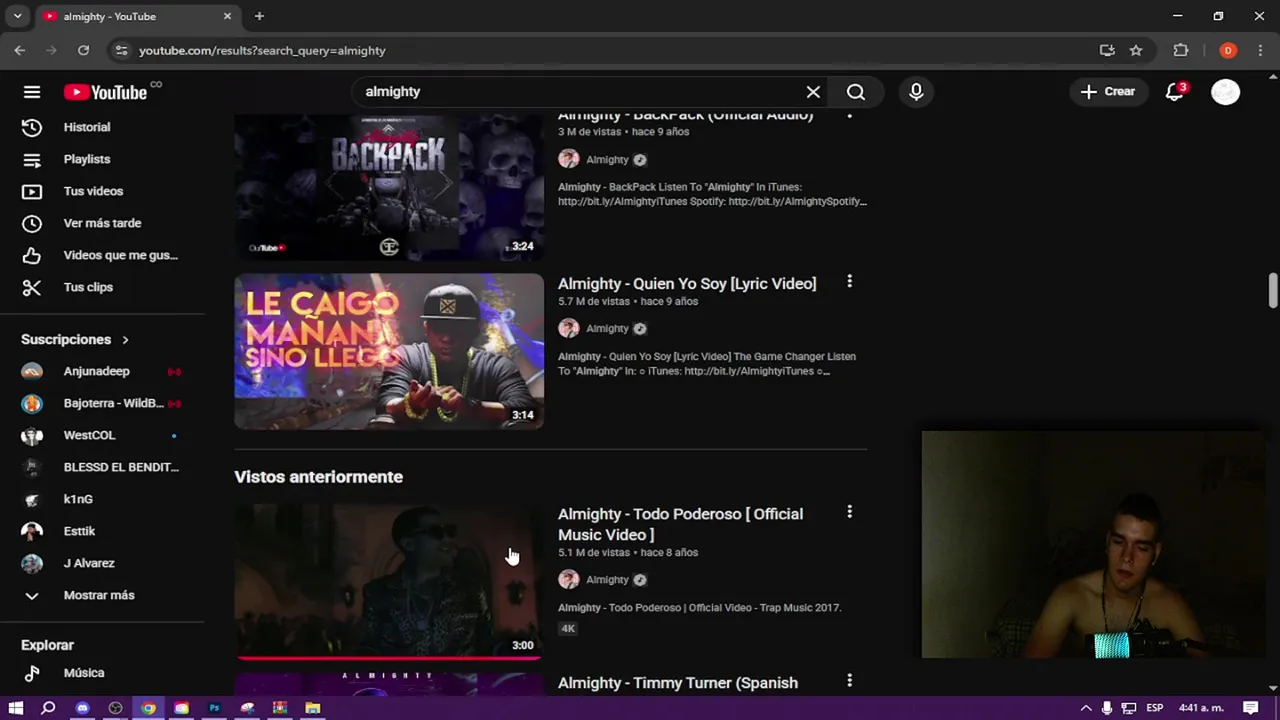The image size is (1280, 720).
Task: Show hidden system tray icons
Action: (x=1086, y=708)
